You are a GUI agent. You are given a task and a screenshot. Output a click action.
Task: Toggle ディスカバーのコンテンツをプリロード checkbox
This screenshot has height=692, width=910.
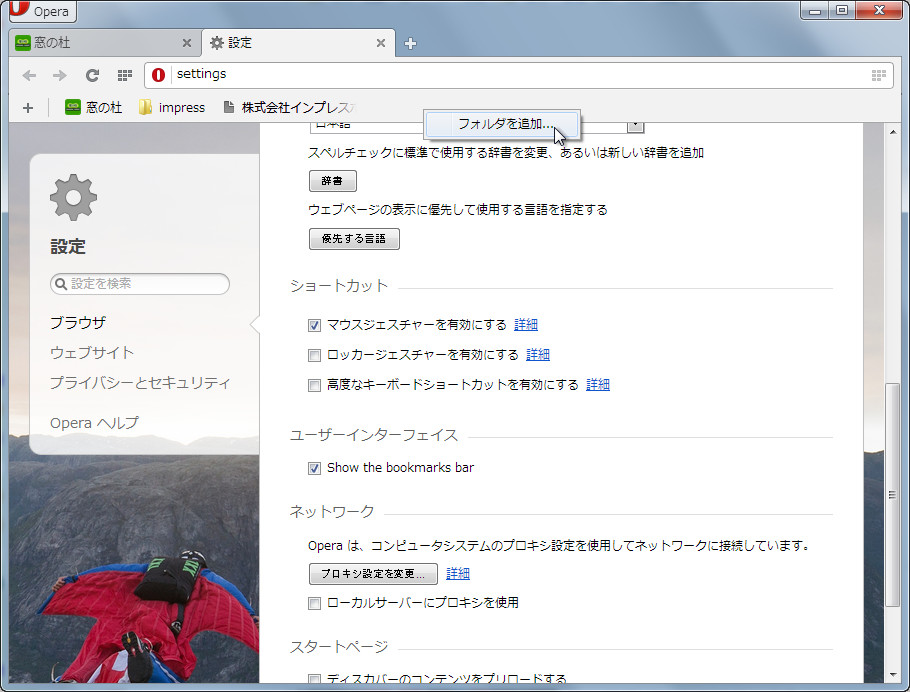coord(314,678)
